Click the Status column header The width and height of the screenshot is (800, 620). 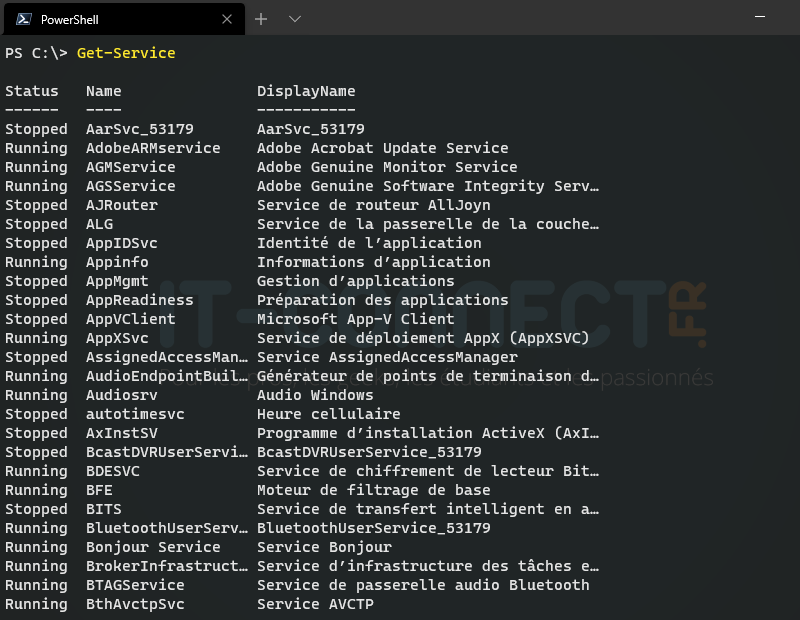(x=32, y=91)
